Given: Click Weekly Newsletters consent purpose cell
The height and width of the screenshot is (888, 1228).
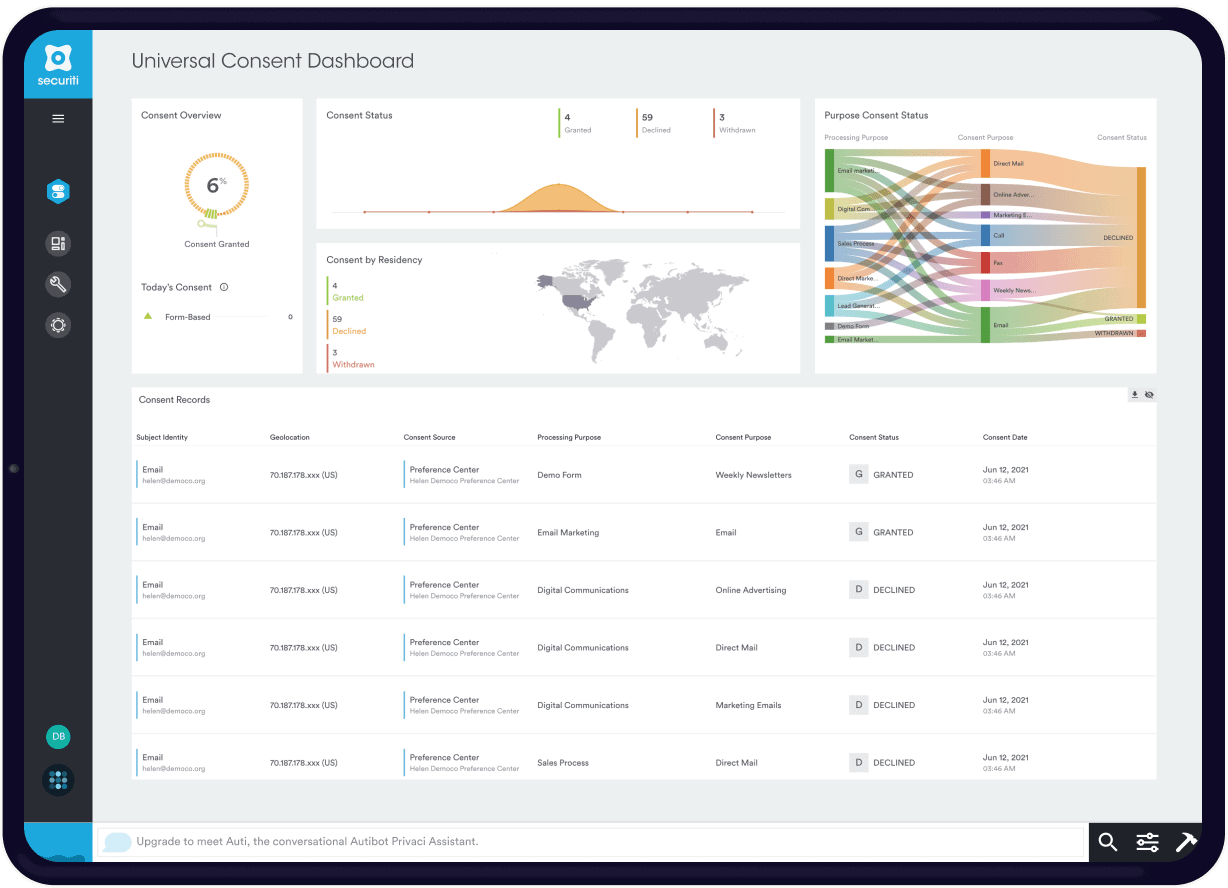Looking at the screenshot, I should pos(753,475).
